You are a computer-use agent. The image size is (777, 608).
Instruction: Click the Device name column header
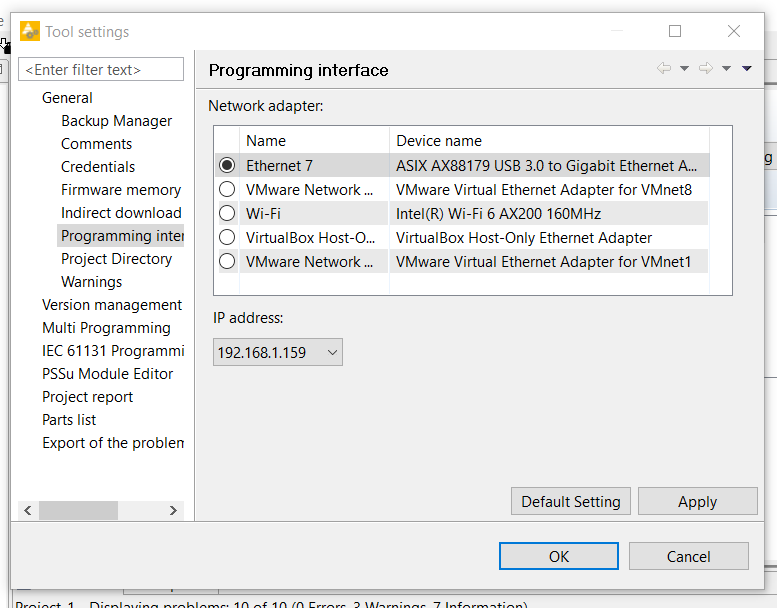pos(550,141)
